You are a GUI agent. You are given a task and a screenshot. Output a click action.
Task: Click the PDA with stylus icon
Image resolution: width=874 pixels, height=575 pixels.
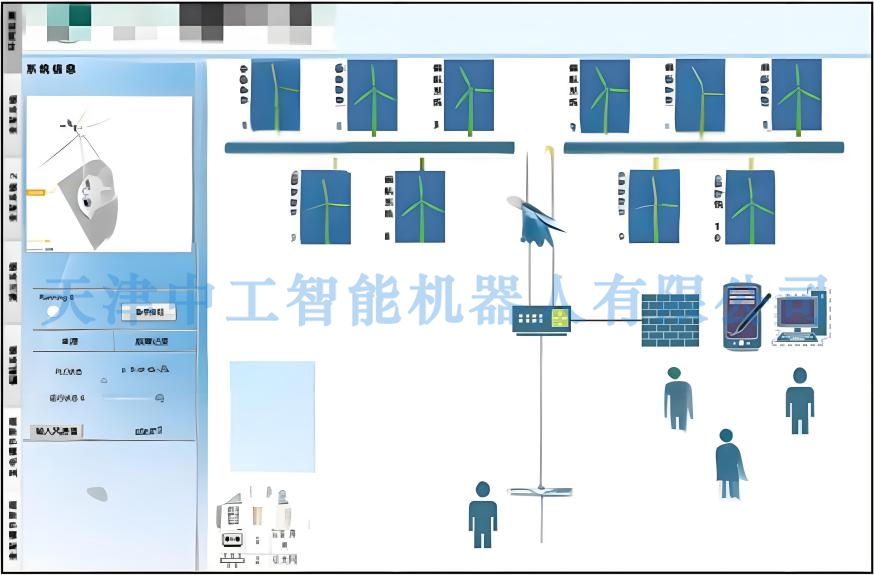744,317
